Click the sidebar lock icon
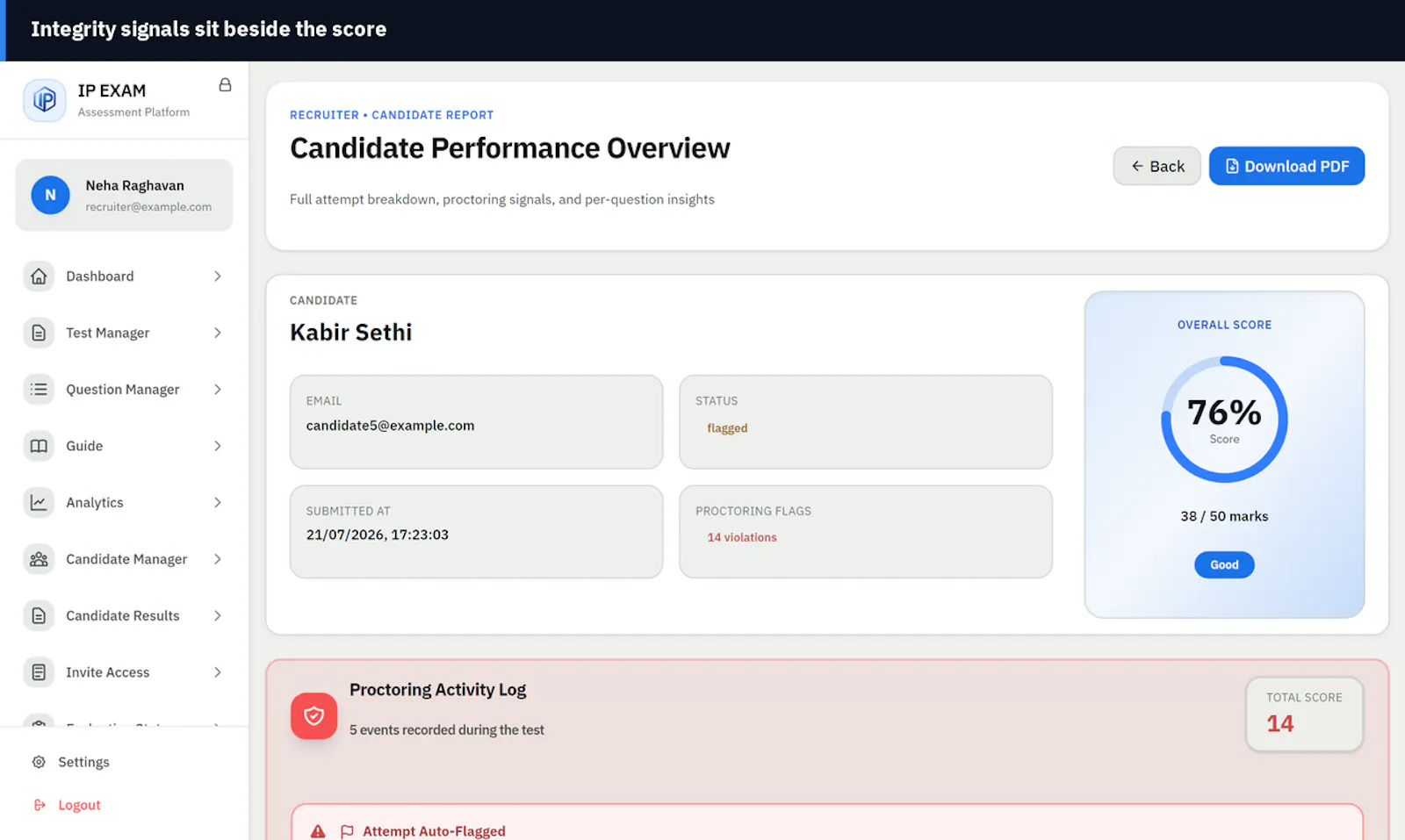The height and width of the screenshot is (840, 1405). coord(225,85)
